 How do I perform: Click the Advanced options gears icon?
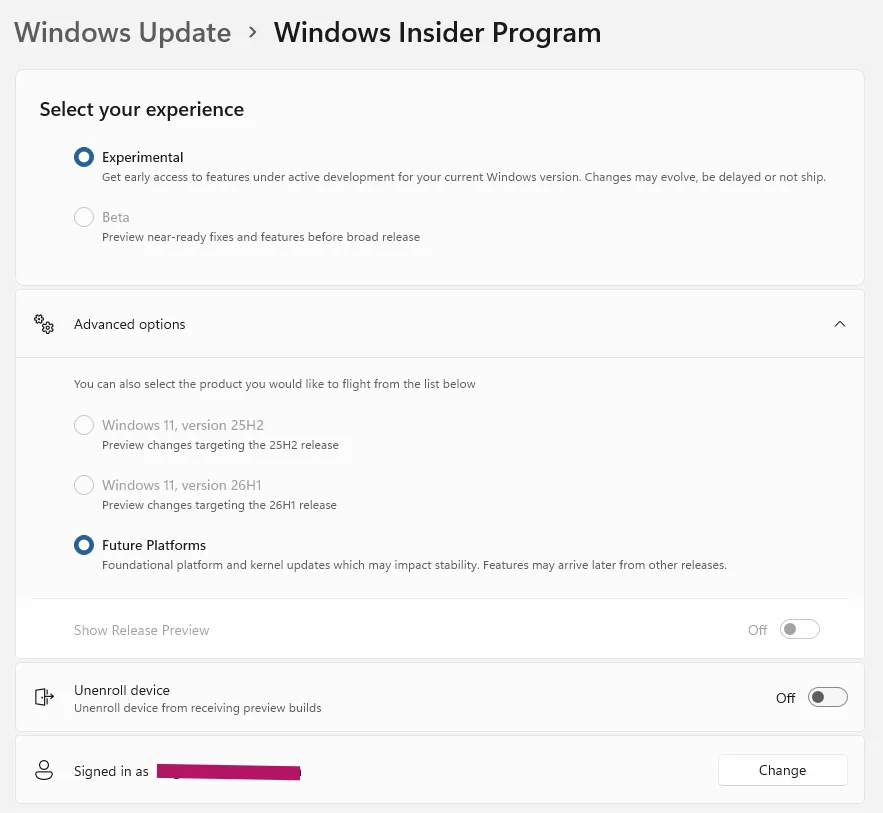44,324
